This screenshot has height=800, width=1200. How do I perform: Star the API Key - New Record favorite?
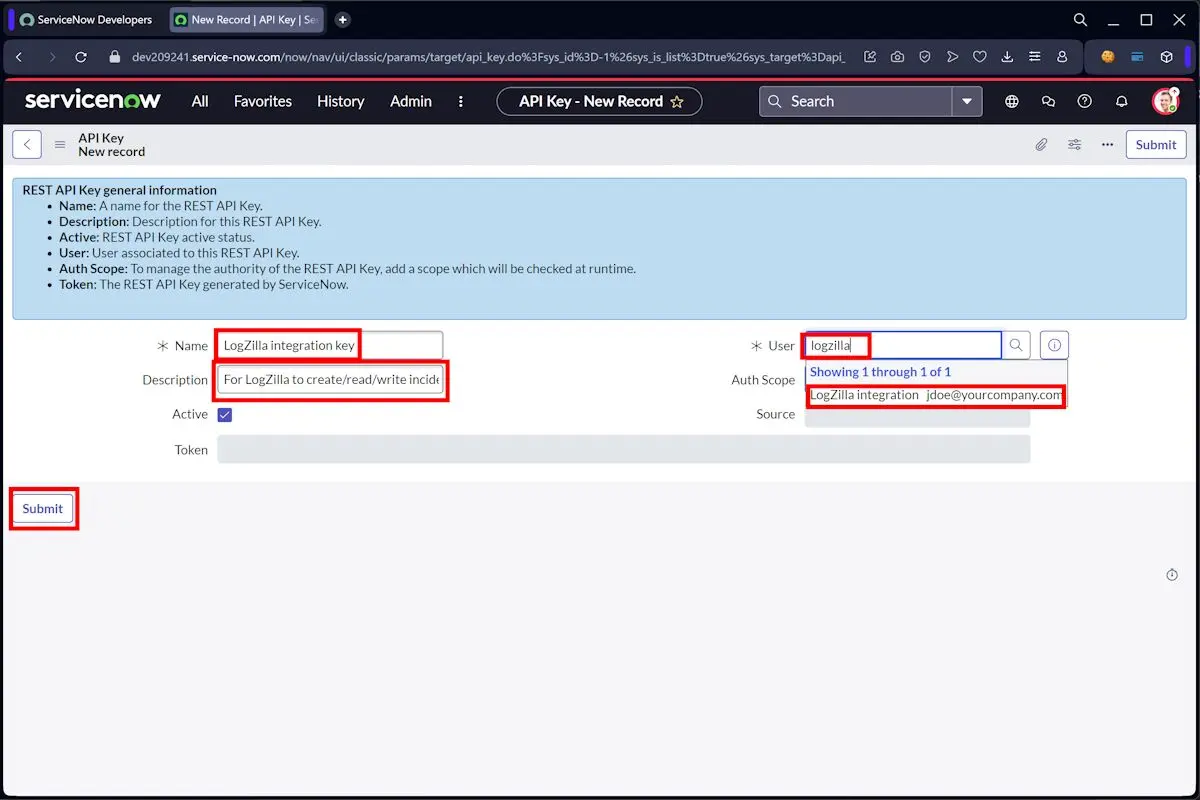point(678,100)
